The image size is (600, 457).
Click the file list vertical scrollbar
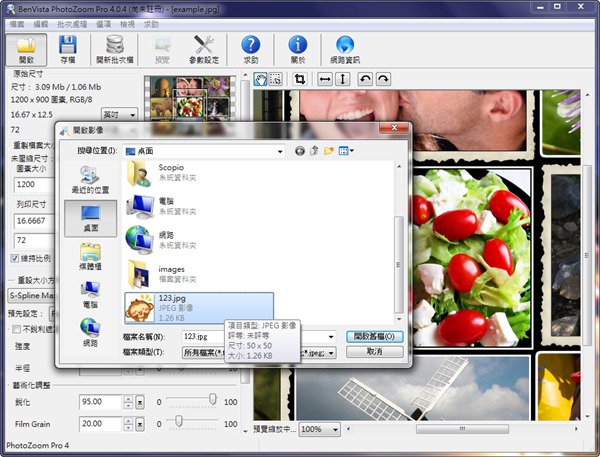coord(399,264)
